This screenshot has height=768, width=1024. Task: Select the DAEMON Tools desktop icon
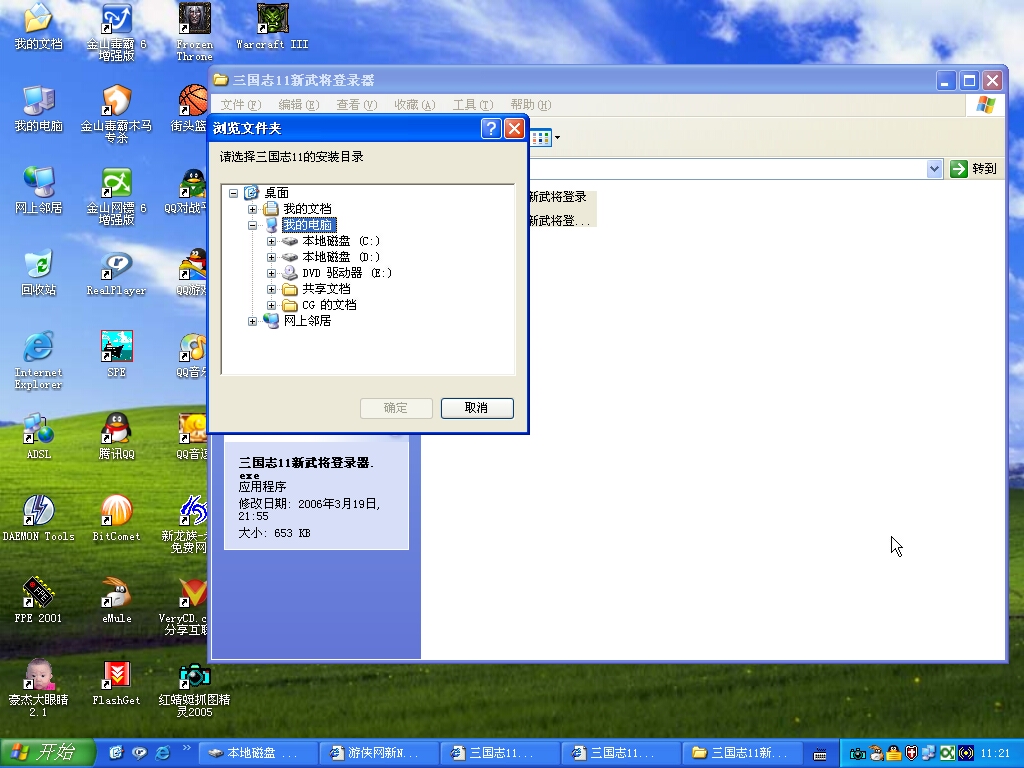[38, 512]
